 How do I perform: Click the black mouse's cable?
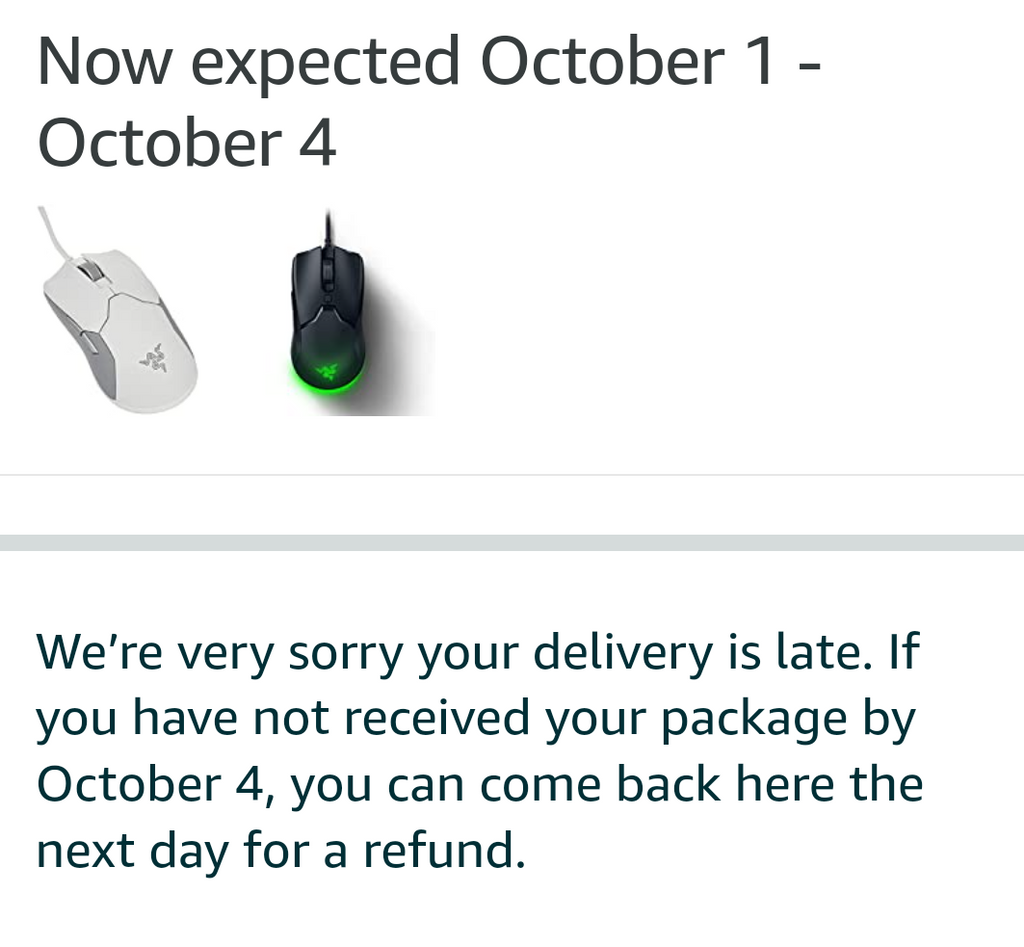pyautogui.click(x=328, y=228)
